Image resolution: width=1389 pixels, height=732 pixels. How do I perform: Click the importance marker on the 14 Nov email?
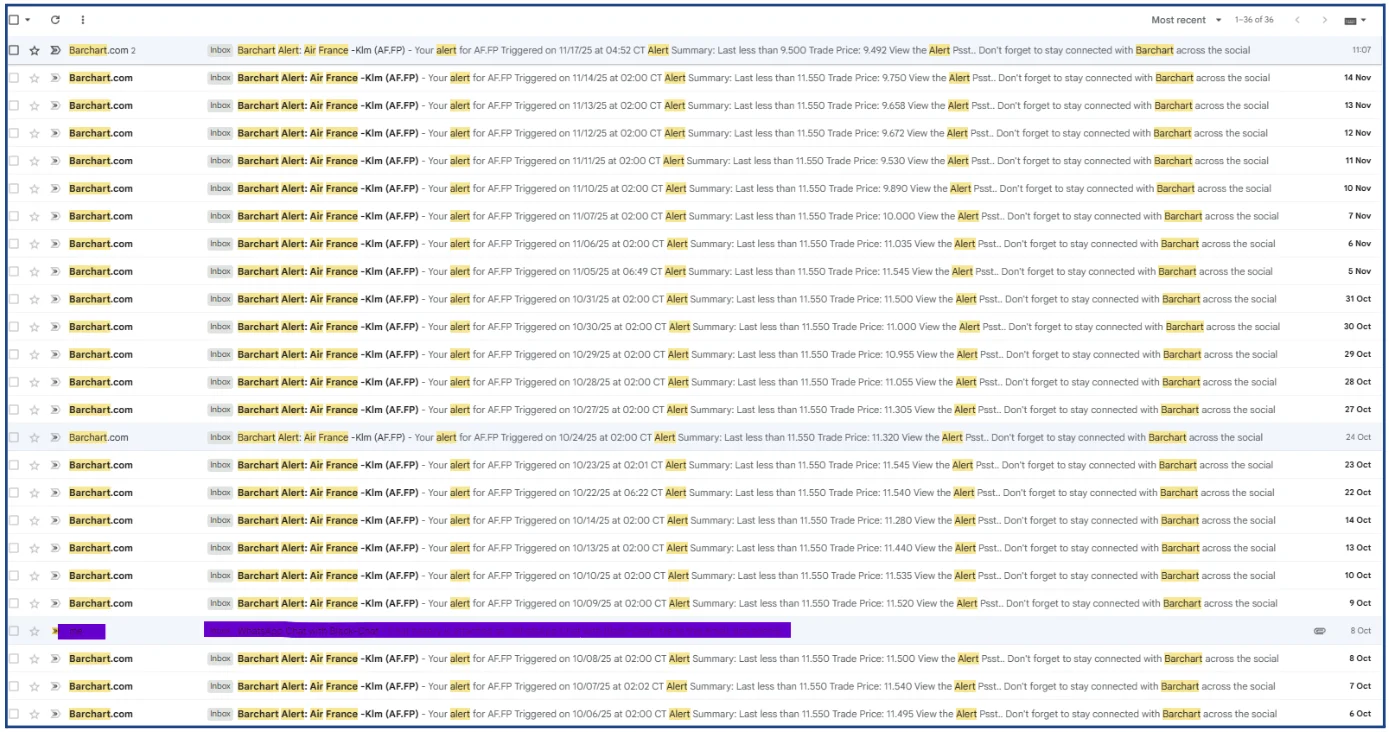point(58,77)
